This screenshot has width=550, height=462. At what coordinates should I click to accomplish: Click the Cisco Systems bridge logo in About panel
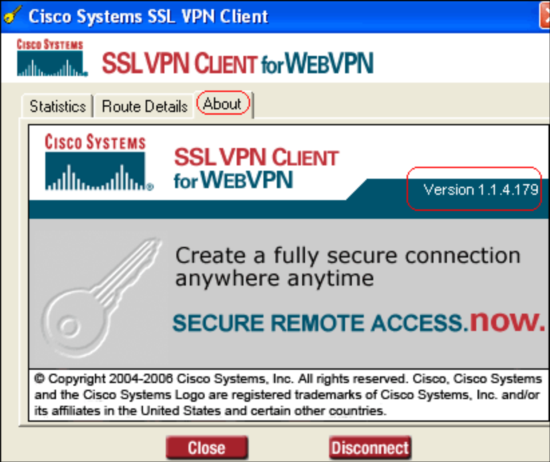(99, 162)
